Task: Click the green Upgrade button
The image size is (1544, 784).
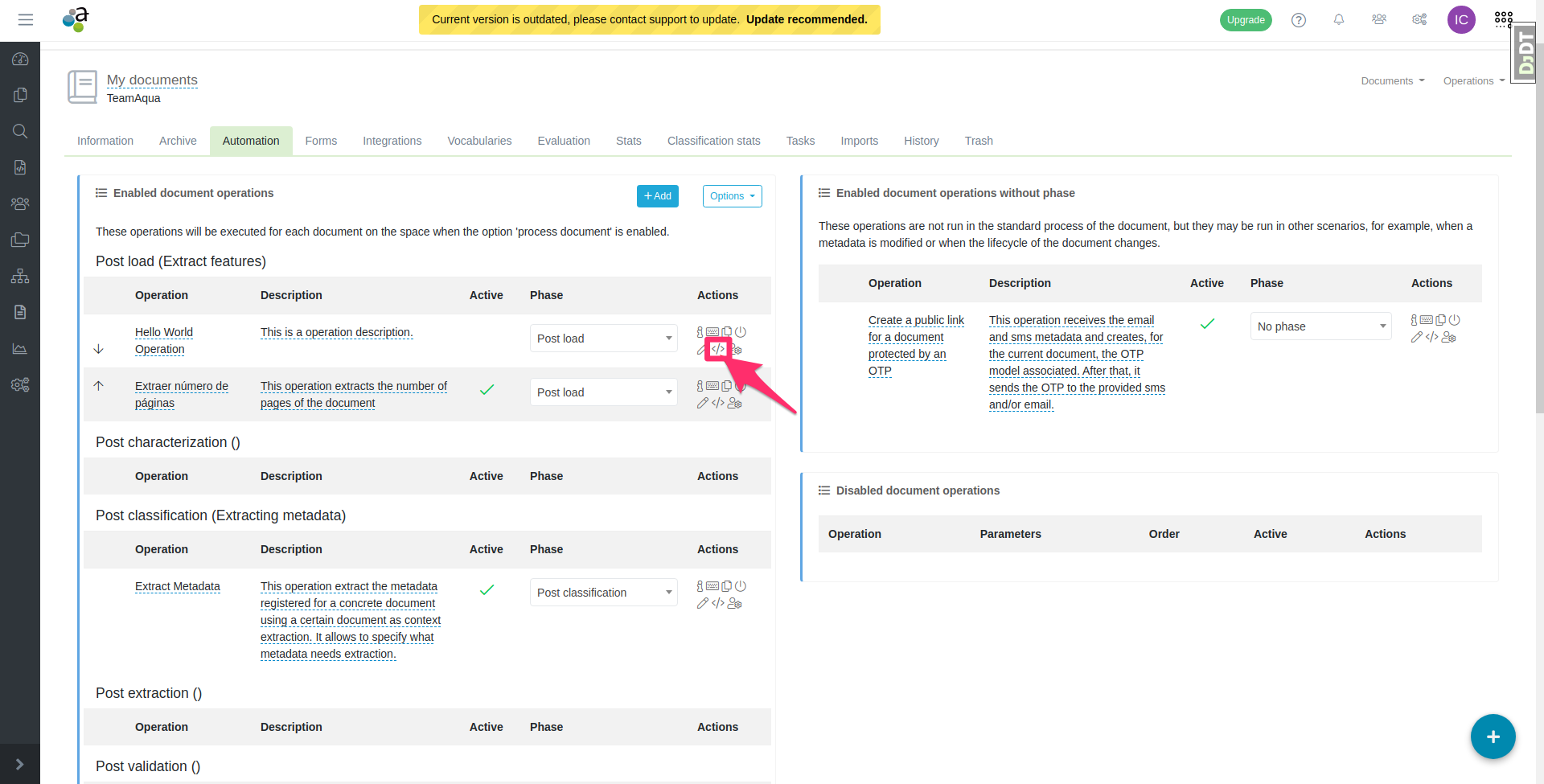Action: [x=1245, y=20]
